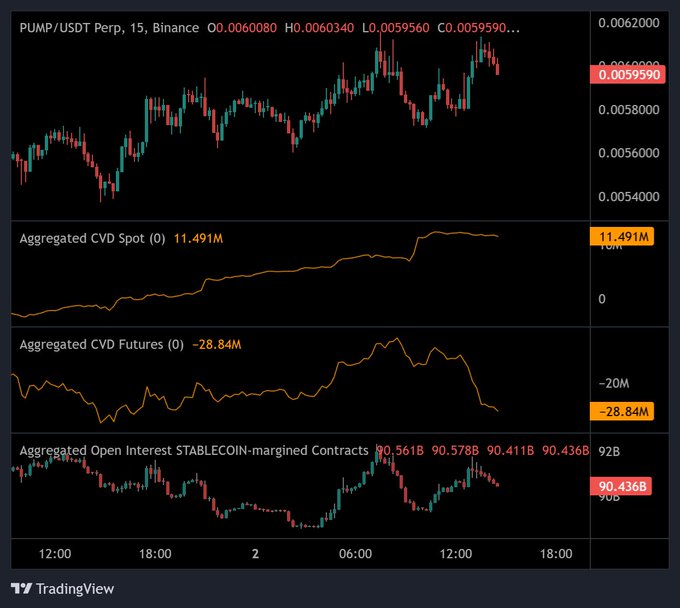Click the 90.436B value in the legend

pos(566,451)
